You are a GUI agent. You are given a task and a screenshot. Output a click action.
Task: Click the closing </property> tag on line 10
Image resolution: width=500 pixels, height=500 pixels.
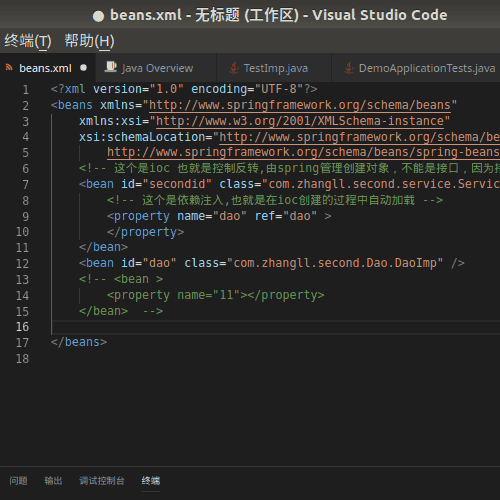tap(145, 232)
